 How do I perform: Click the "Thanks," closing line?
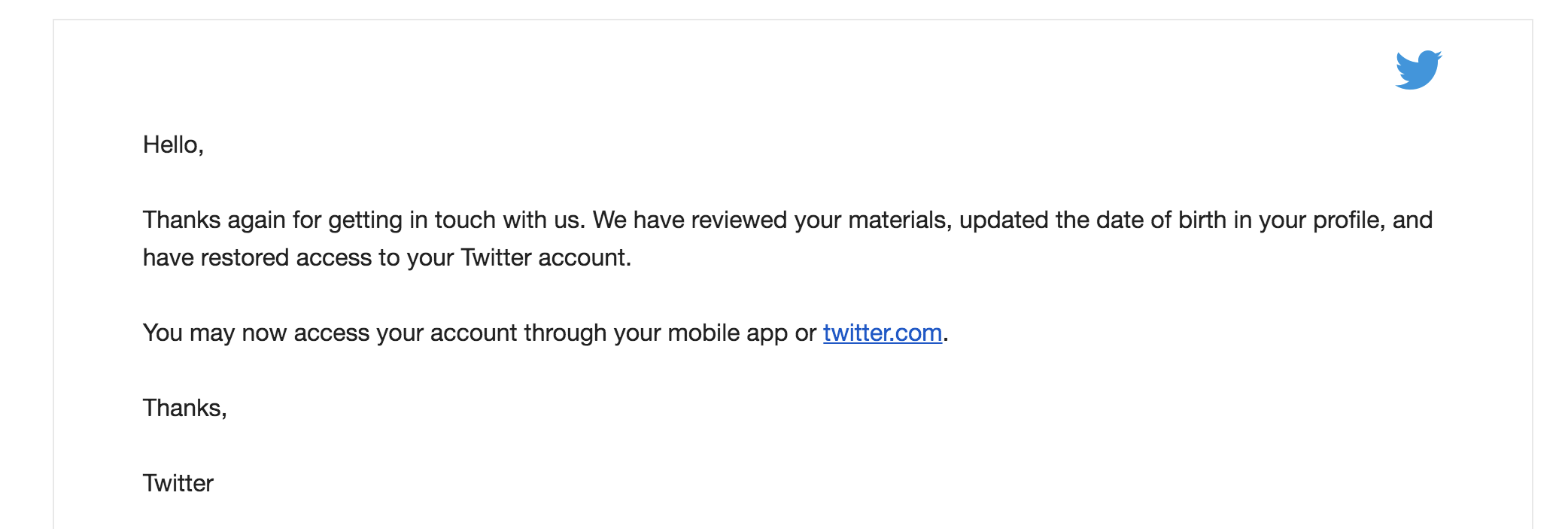[185, 408]
